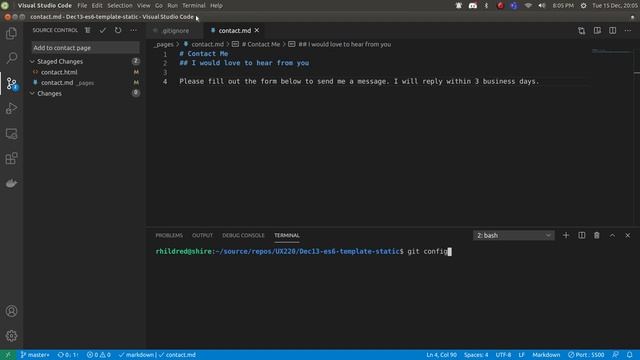This screenshot has width=640, height=360.
Task: Click the 'Port : 5500' Live Server item
Action: 586,355
